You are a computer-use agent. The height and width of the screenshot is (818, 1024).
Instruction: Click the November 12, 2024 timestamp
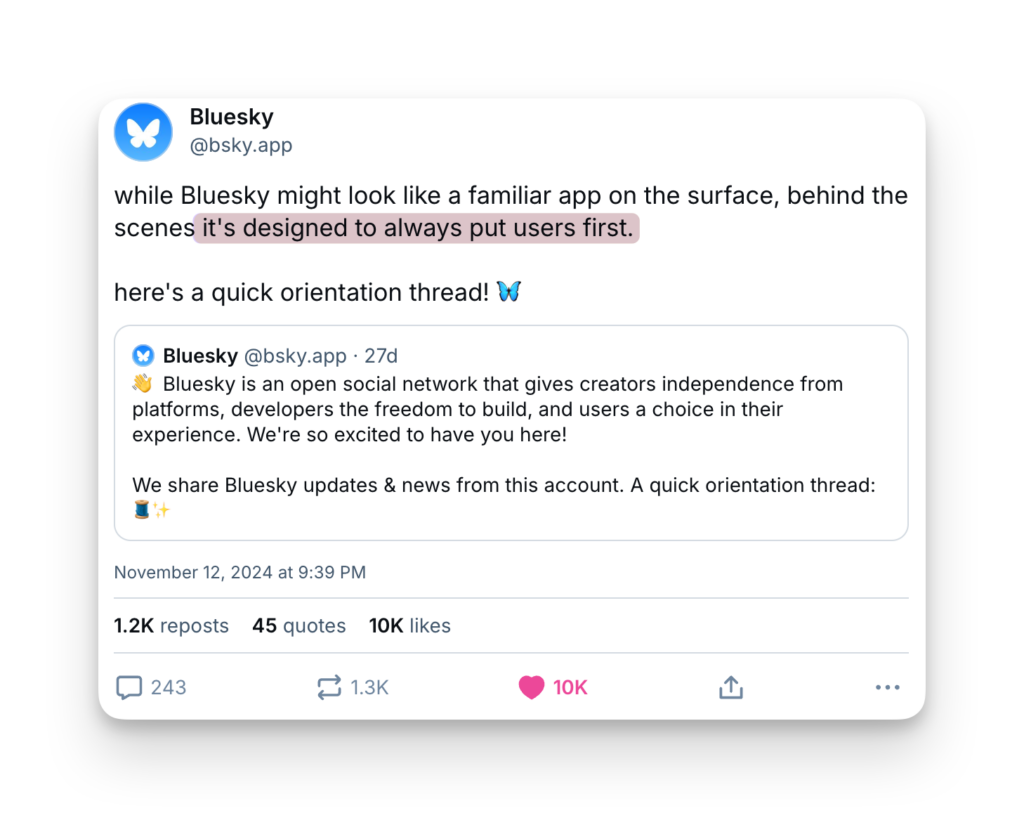click(240, 573)
